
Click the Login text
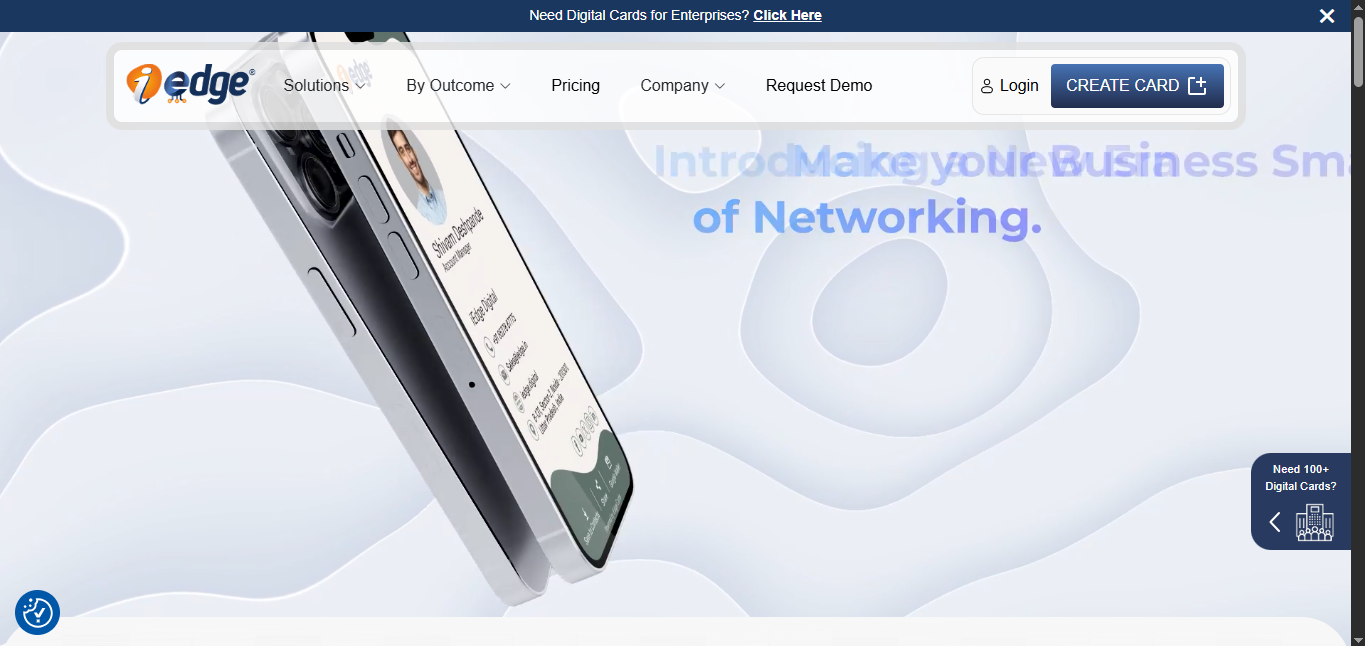(x=1019, y=86)
